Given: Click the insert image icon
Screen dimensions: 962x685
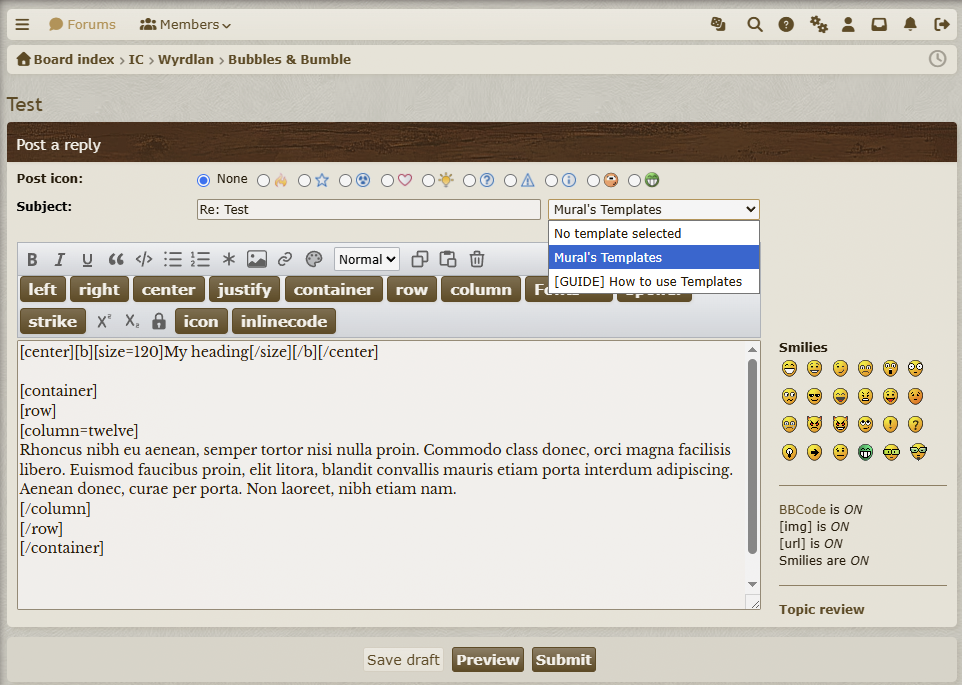Looking at the screenshot, I should click(x=257, y=260).
